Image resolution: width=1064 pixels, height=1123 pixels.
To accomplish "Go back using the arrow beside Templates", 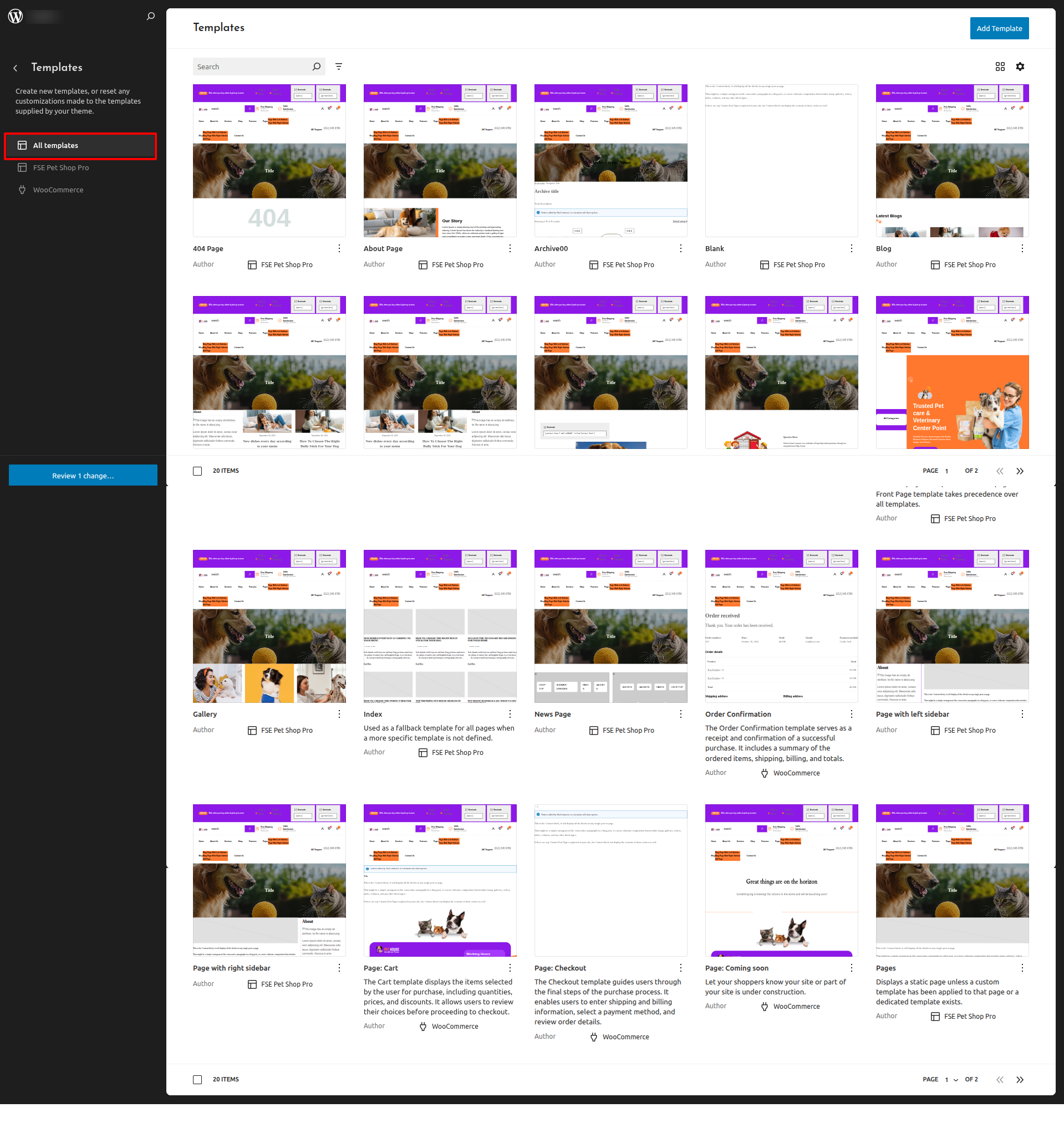I will [16, 68].
